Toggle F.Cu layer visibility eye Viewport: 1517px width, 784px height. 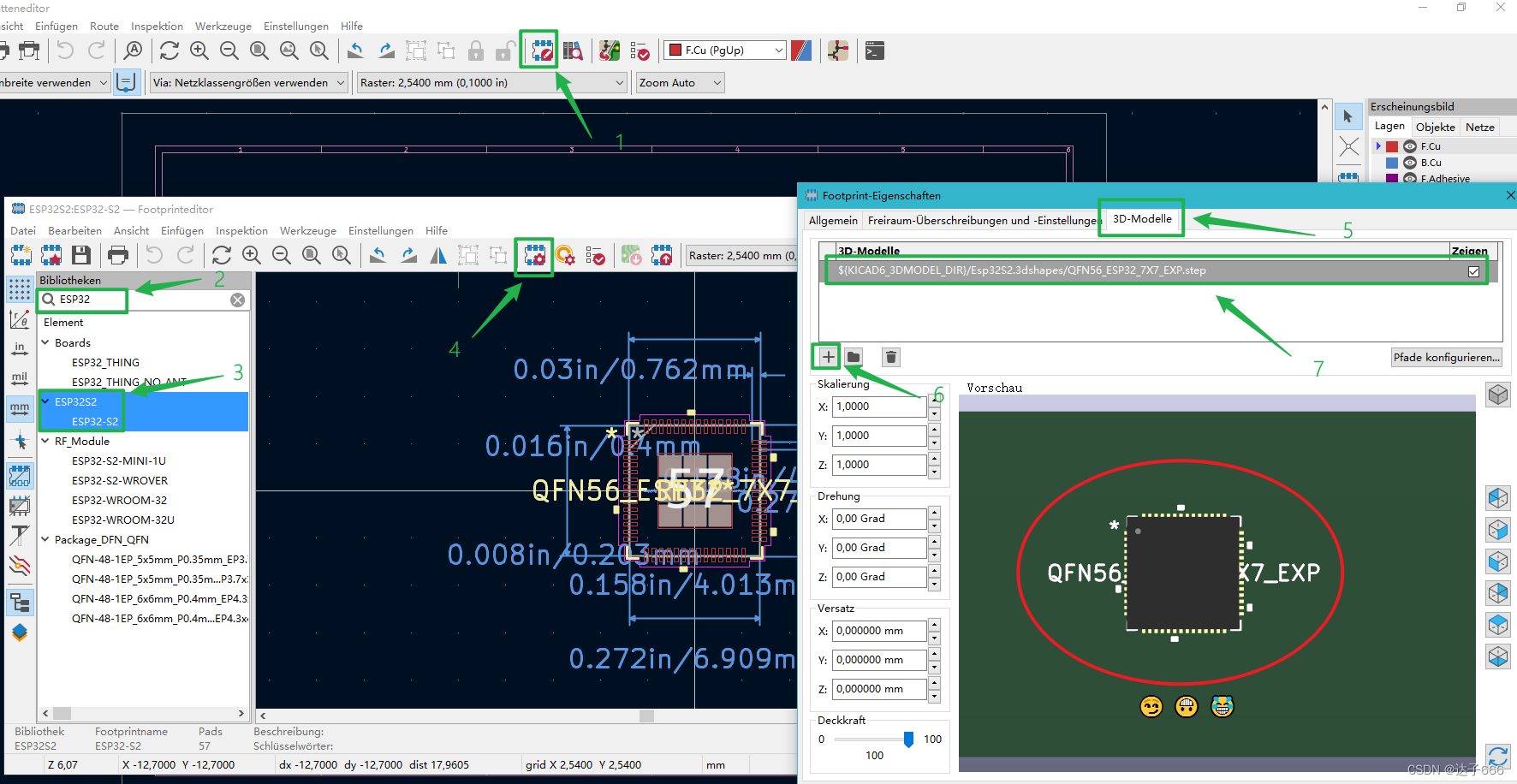click(x=1410, y=146)
